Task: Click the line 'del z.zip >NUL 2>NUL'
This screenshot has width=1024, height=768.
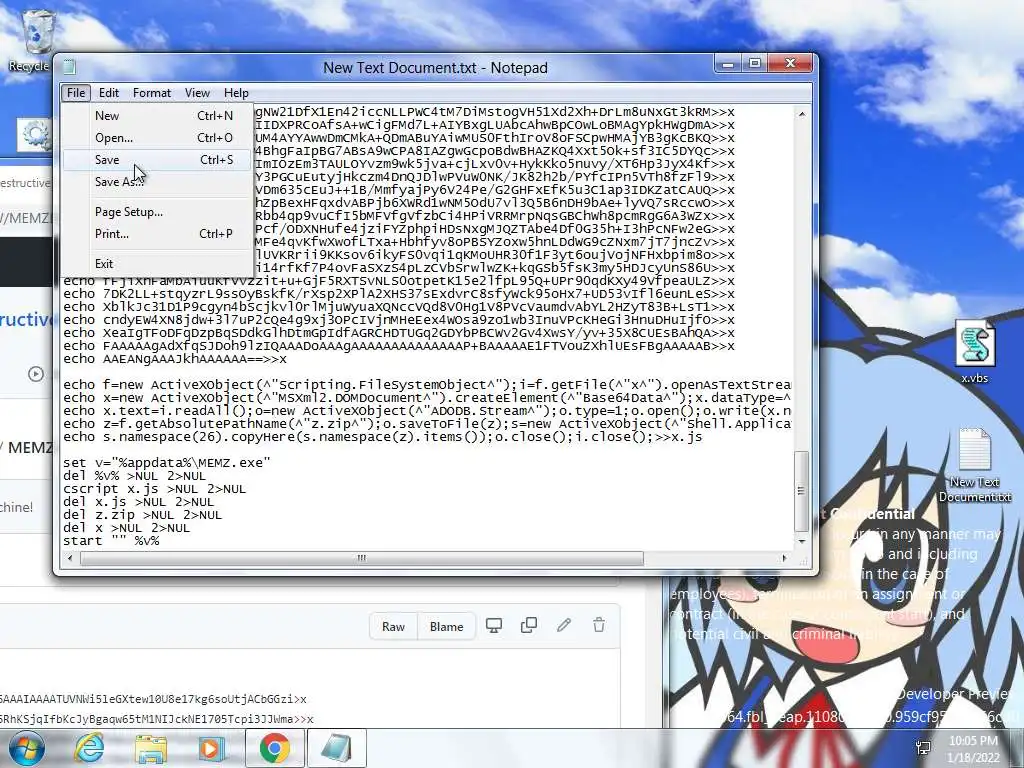Action: [142, 515]
